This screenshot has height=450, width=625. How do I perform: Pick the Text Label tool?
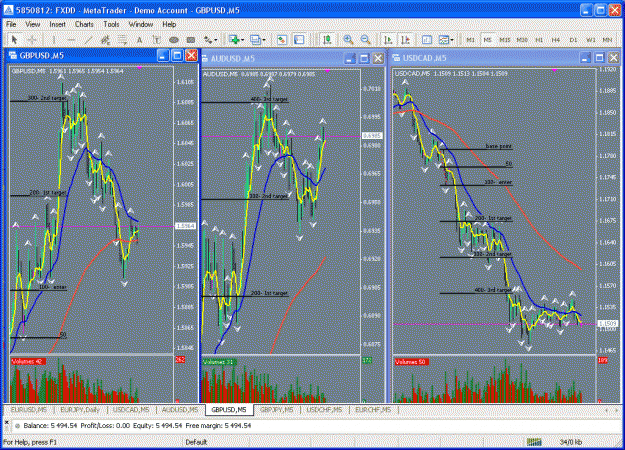(156, 39)
